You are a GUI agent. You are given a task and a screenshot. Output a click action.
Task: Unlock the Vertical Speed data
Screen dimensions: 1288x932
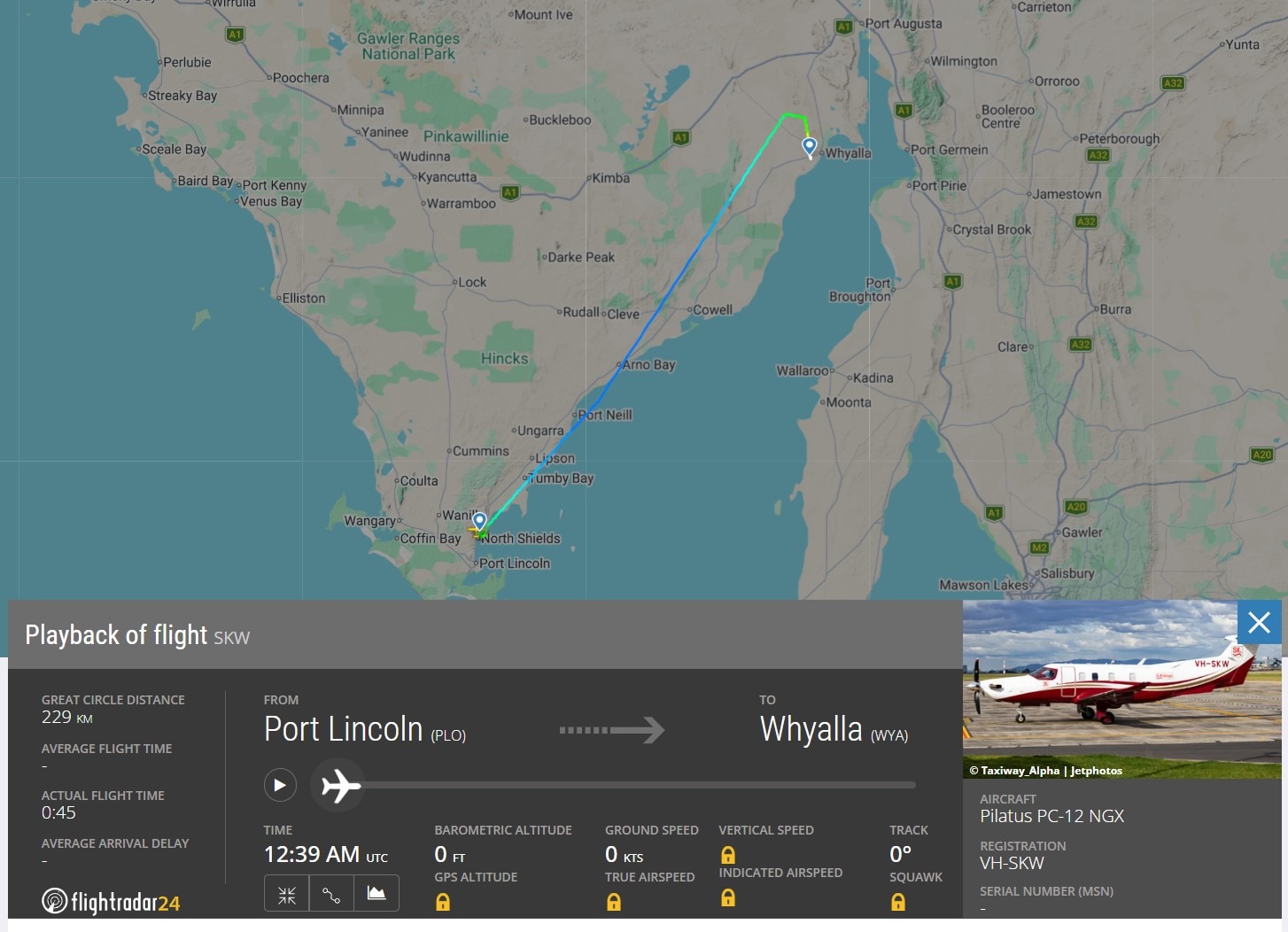pyautogui.click(x=727, y=855)
